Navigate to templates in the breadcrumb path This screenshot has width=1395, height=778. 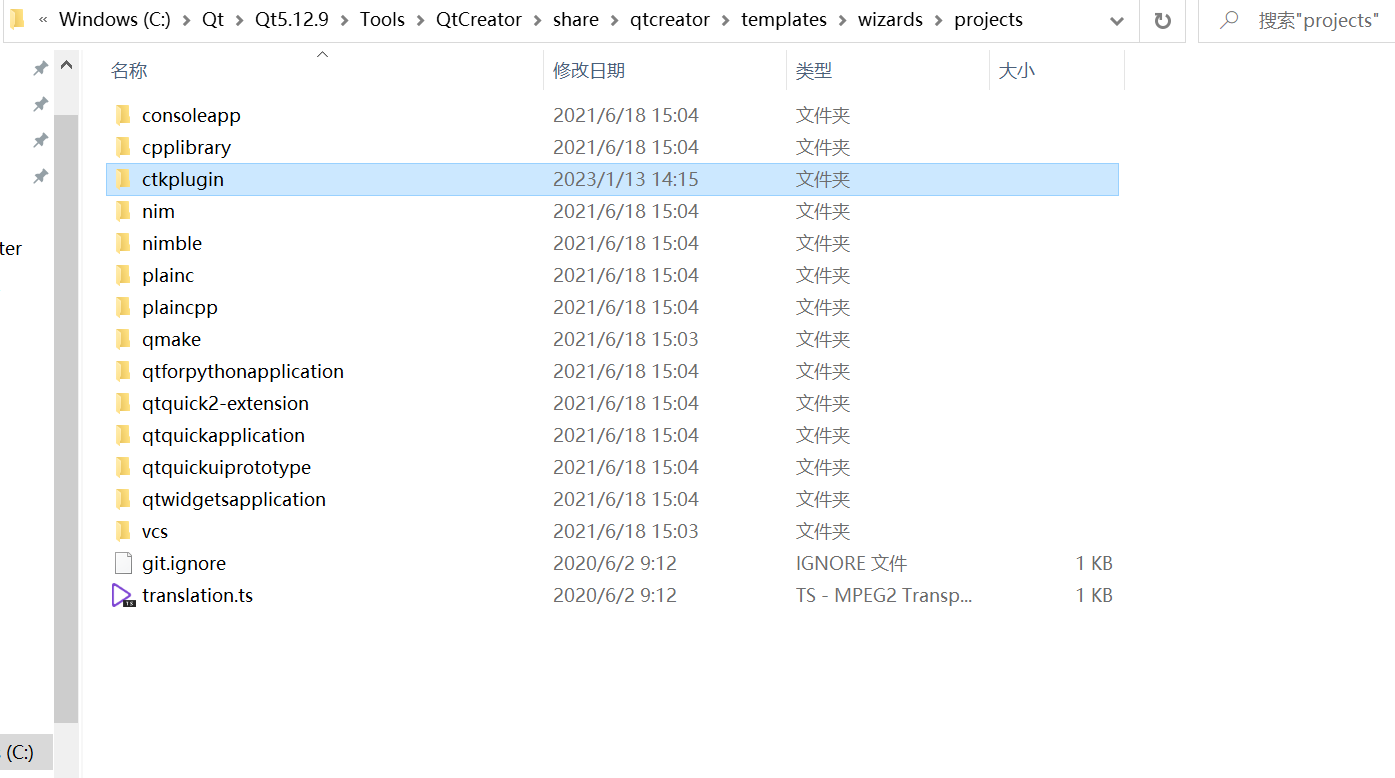[783, 19]
